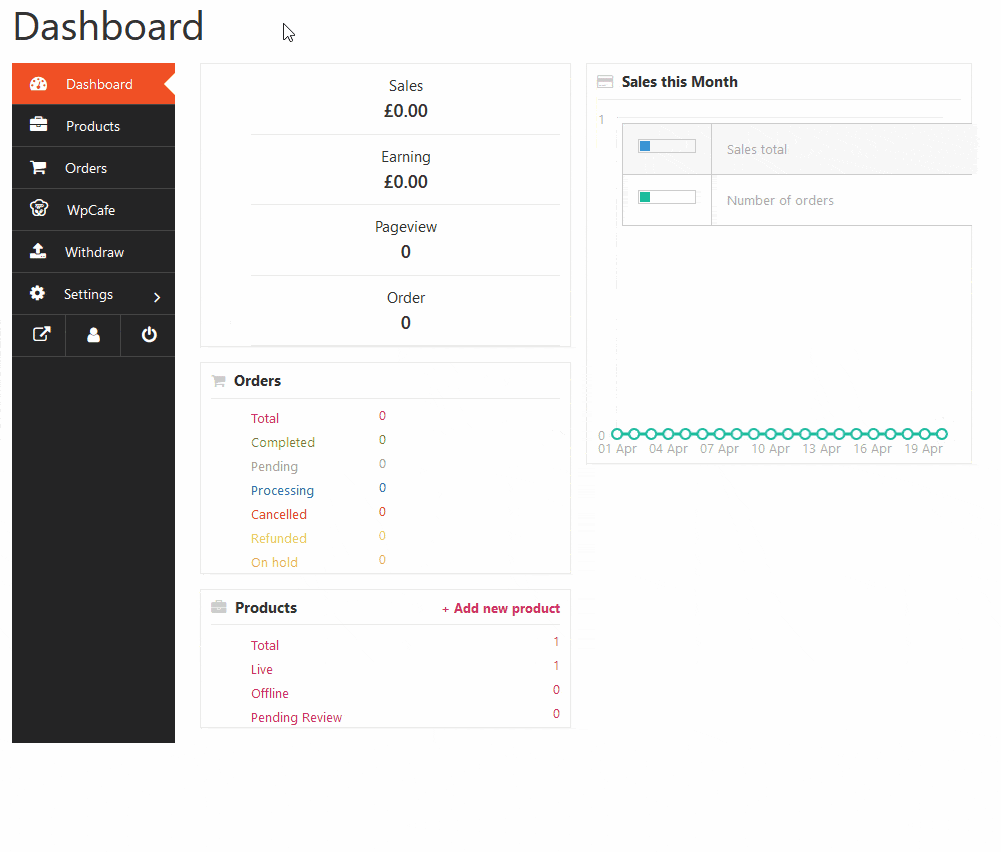Open the Settings menu item
1001x852 pixels.
(x=93, y=294)
